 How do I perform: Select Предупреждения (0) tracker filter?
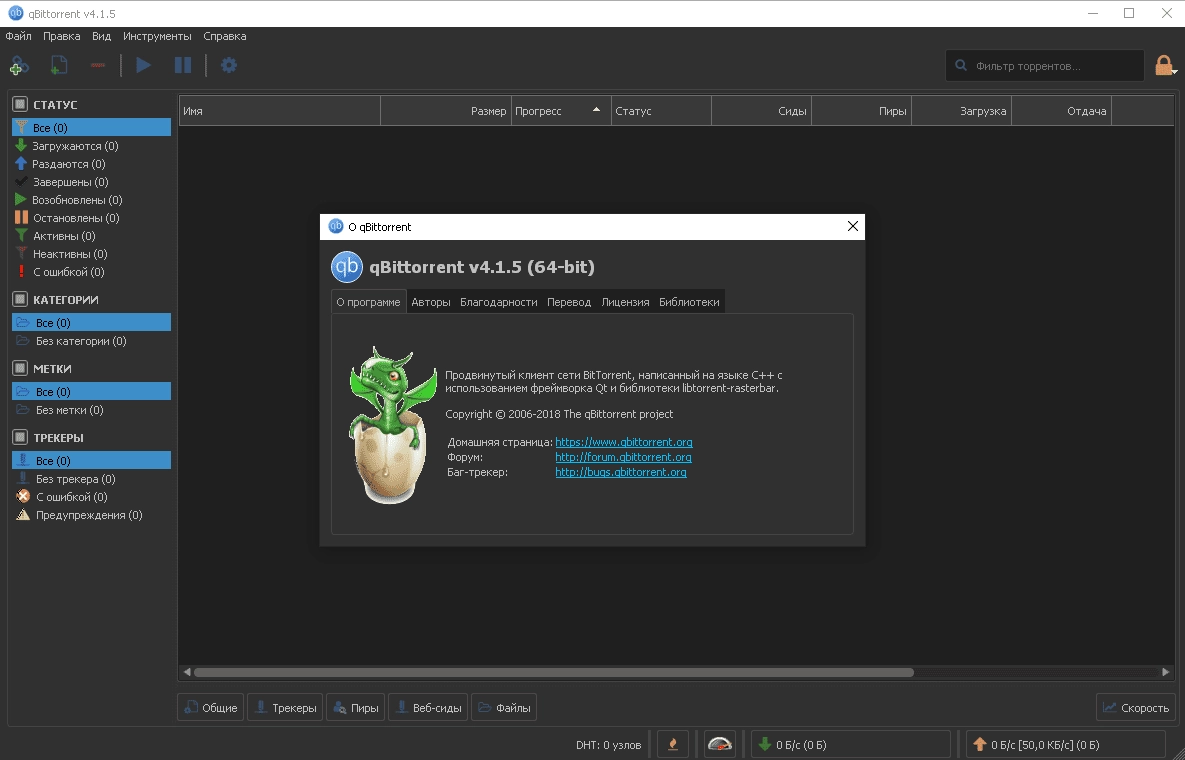[x=91, y=515]
